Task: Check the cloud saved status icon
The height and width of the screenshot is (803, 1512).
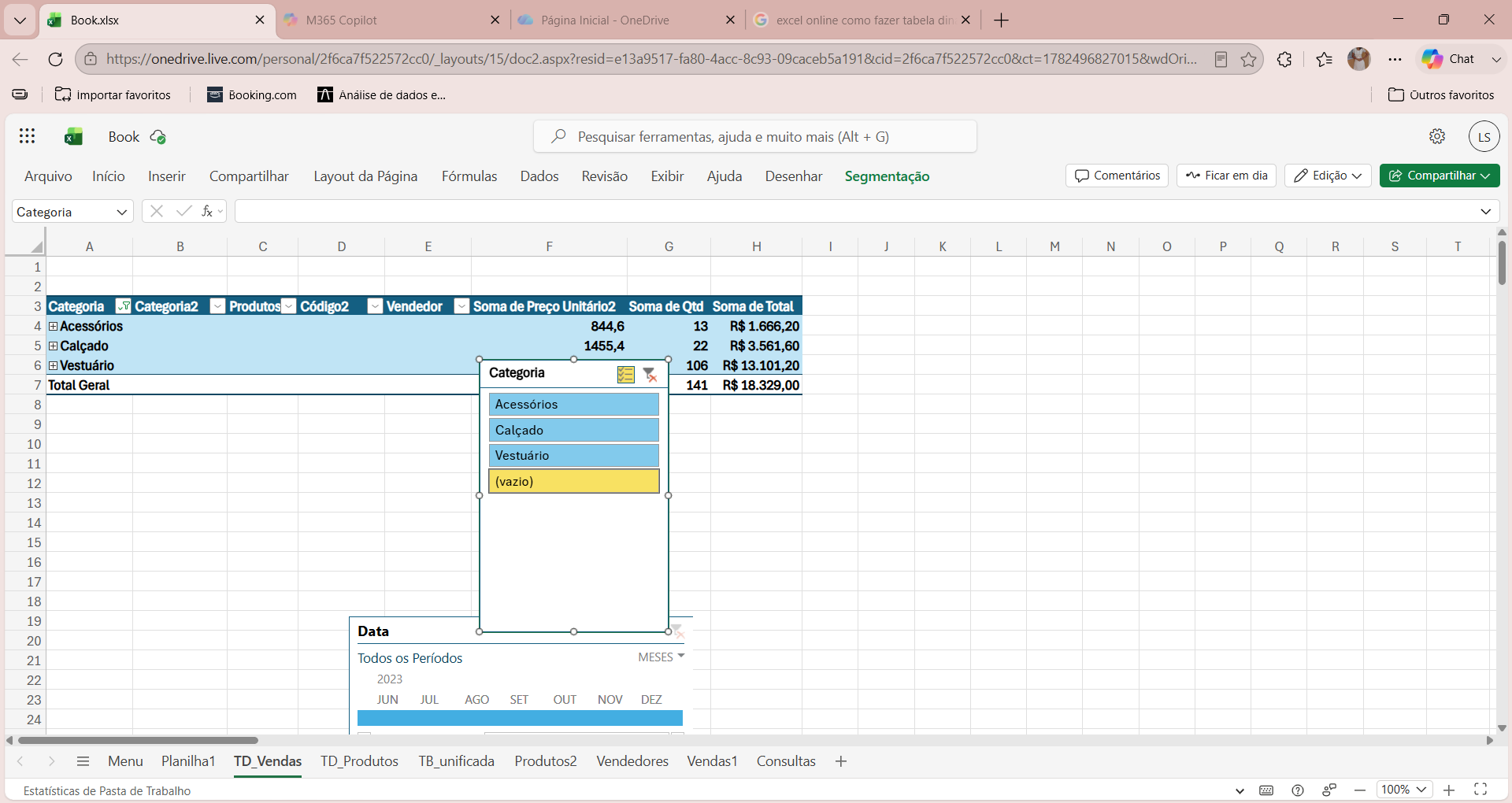Action: click(x=157, y=137)
